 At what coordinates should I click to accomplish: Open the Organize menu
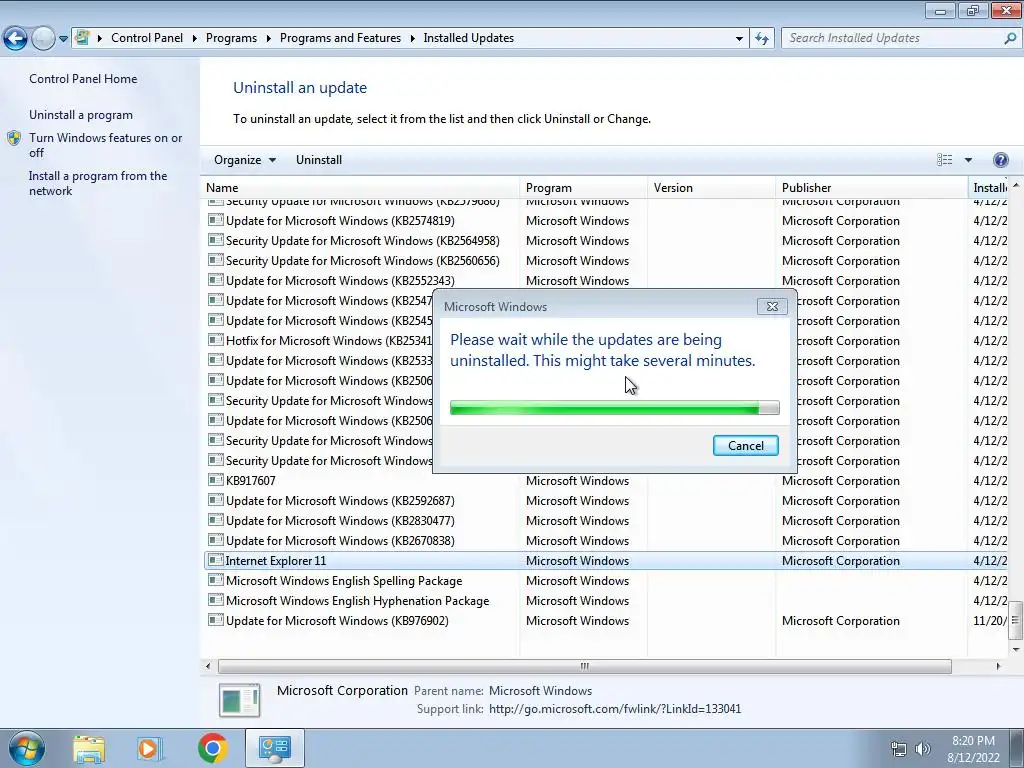[x=245, y=160]
